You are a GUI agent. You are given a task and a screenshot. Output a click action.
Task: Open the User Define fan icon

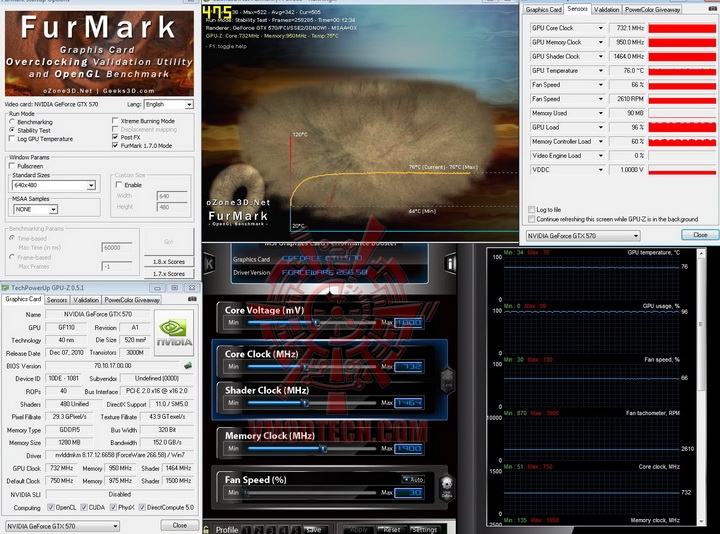click(x=446, y=488)
